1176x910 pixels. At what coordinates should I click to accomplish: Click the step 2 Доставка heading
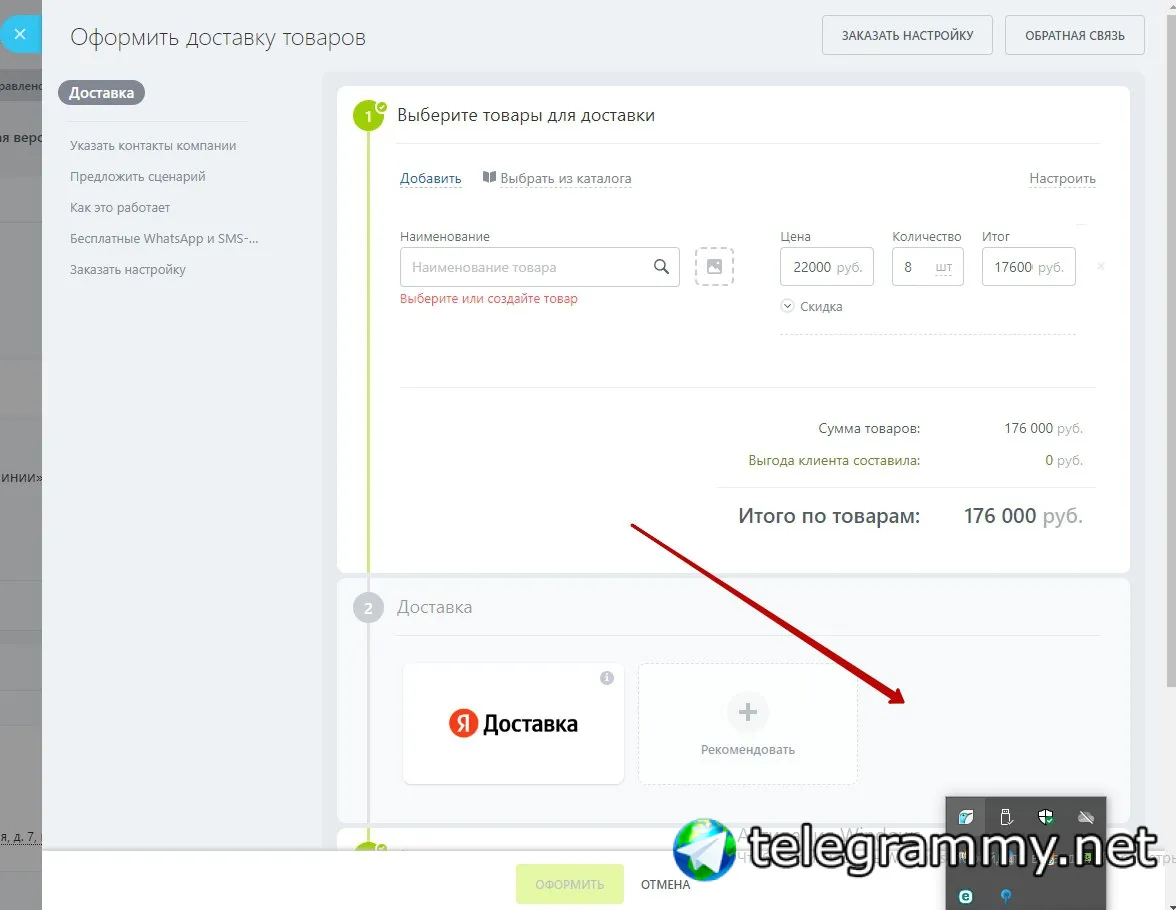point(434,607)
